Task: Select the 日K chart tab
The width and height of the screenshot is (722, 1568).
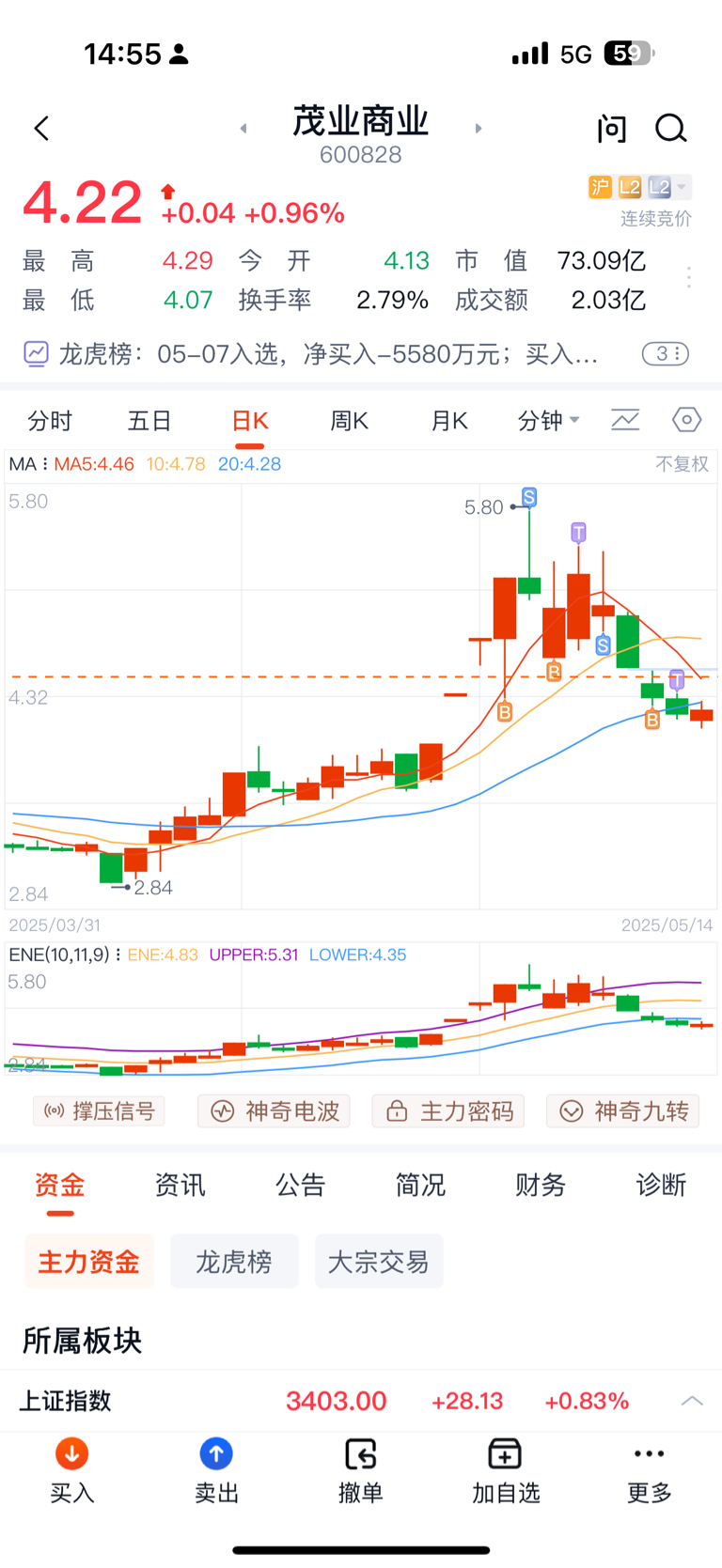Action: tap(250, 421)
